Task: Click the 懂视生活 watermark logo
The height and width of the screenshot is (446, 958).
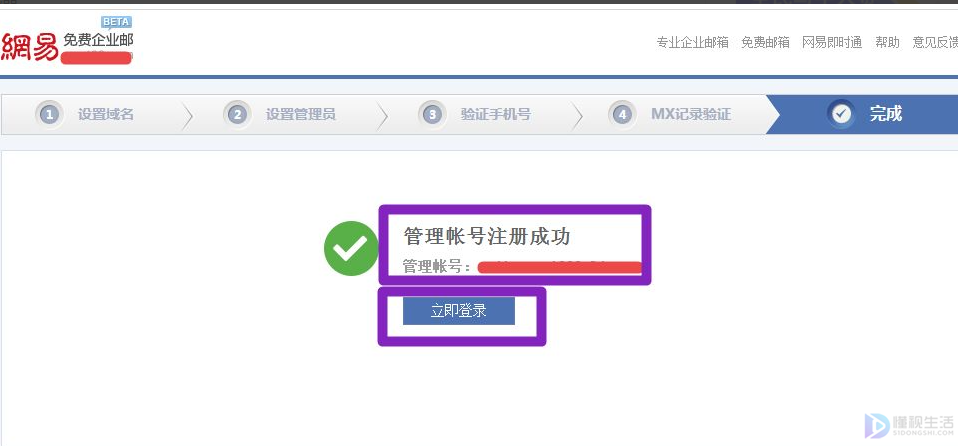Action: [909, 425]
